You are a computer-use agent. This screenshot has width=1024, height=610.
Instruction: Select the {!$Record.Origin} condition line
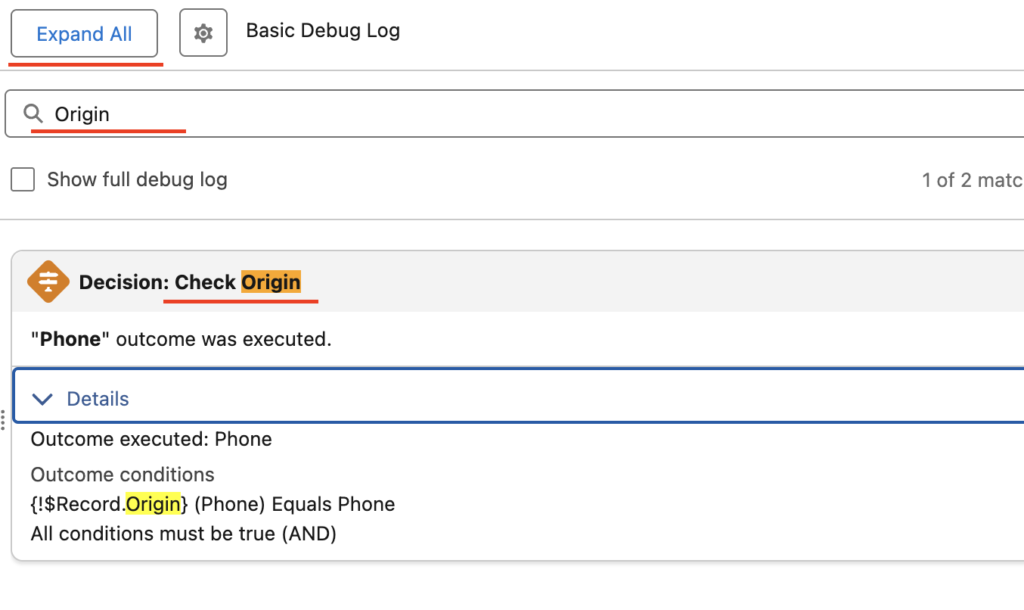[213, 504]
